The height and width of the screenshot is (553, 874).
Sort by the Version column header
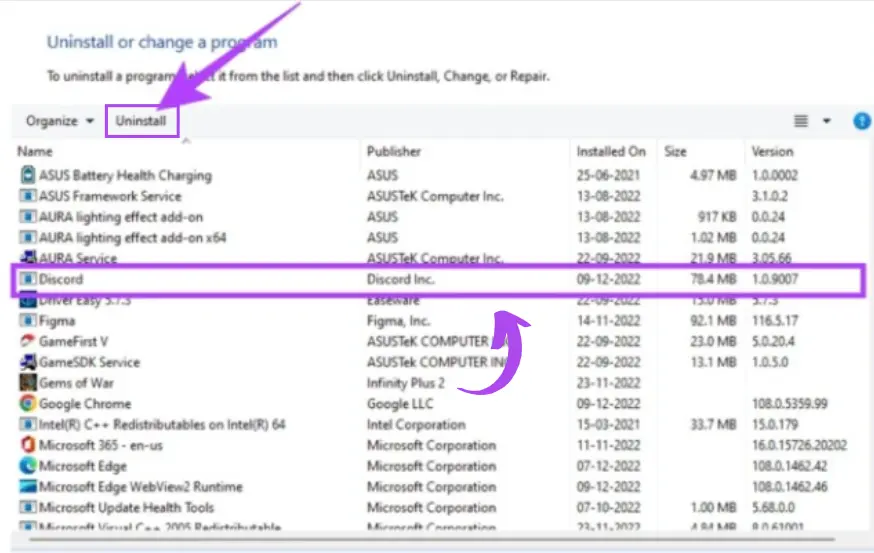click(x=772, y=152)
